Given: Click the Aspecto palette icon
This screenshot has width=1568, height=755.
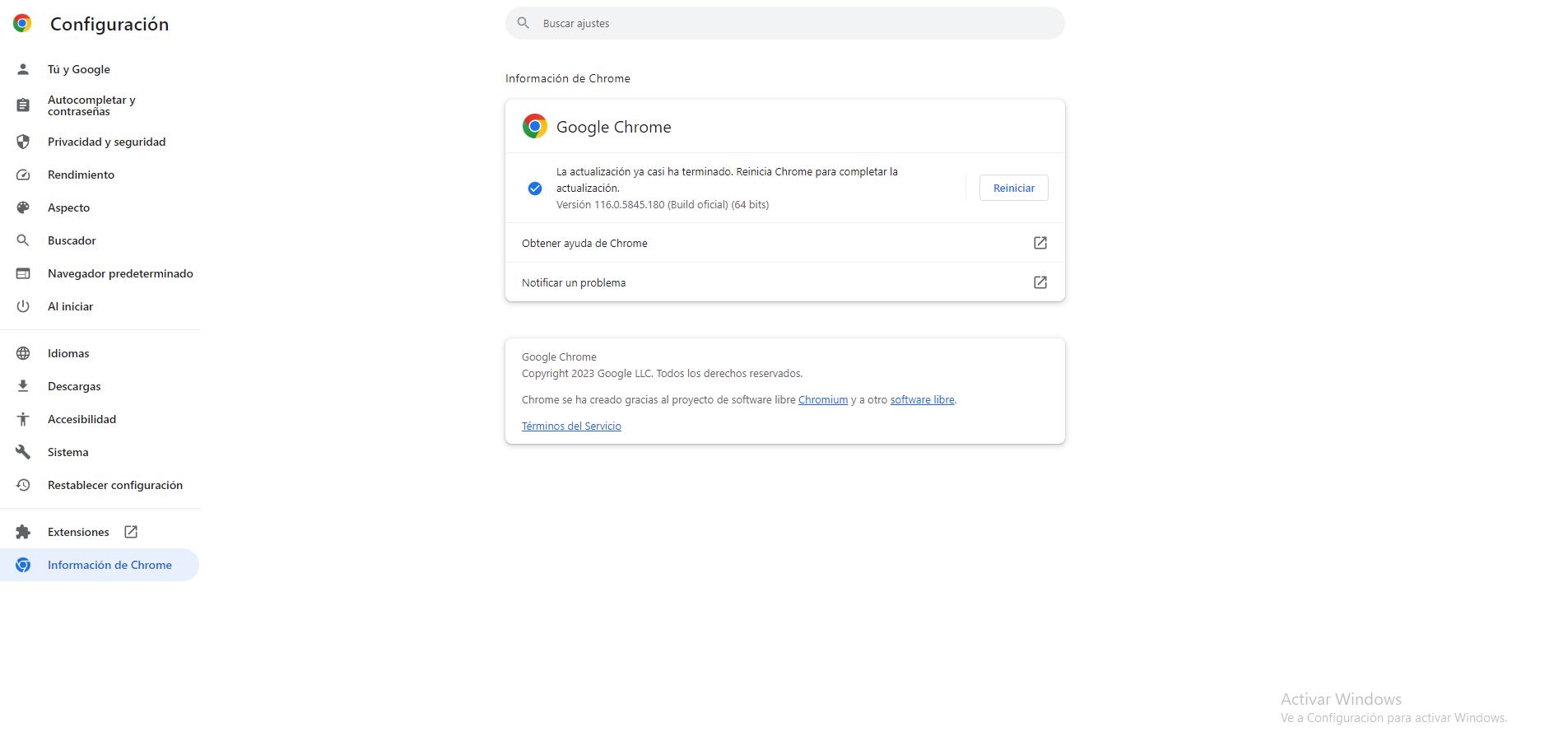Looking at the screenshot, I should tap(23, 207).
